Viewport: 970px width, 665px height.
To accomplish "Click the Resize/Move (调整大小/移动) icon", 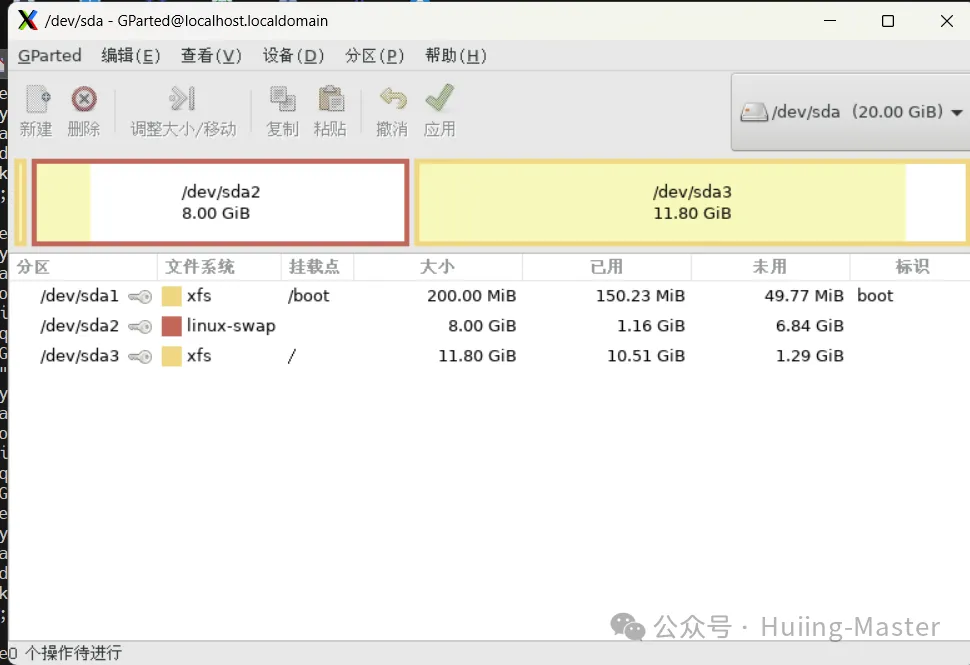I will click(x=182, y=98).
